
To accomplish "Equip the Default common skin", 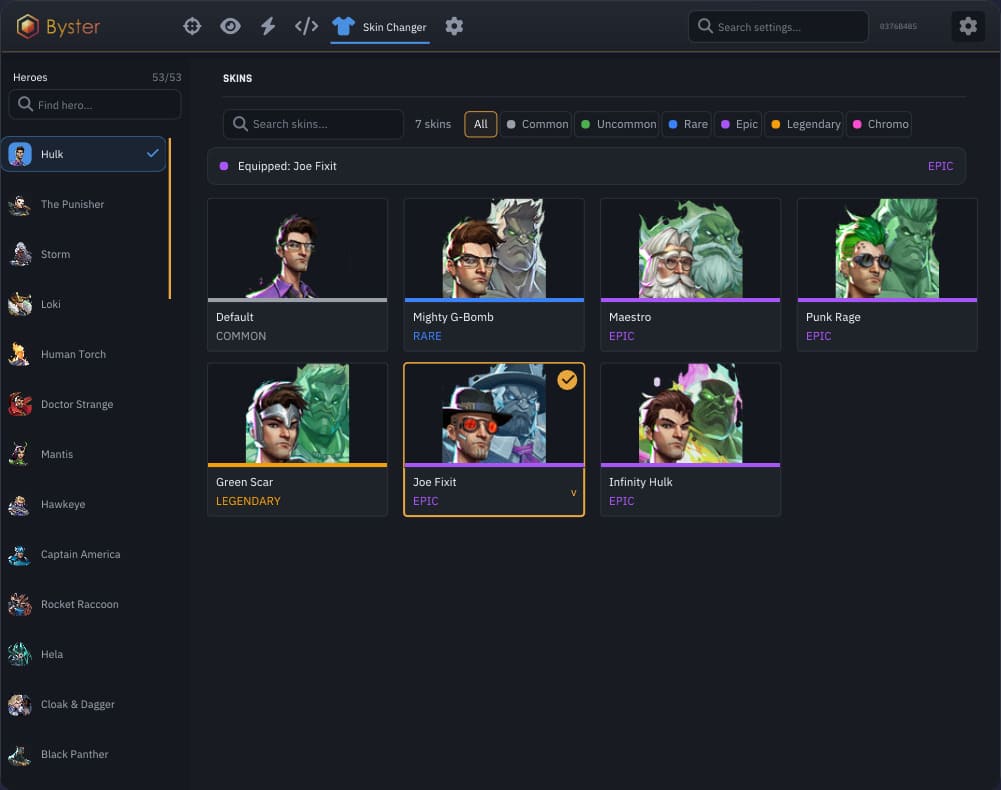I will click(x=297, y=275).
